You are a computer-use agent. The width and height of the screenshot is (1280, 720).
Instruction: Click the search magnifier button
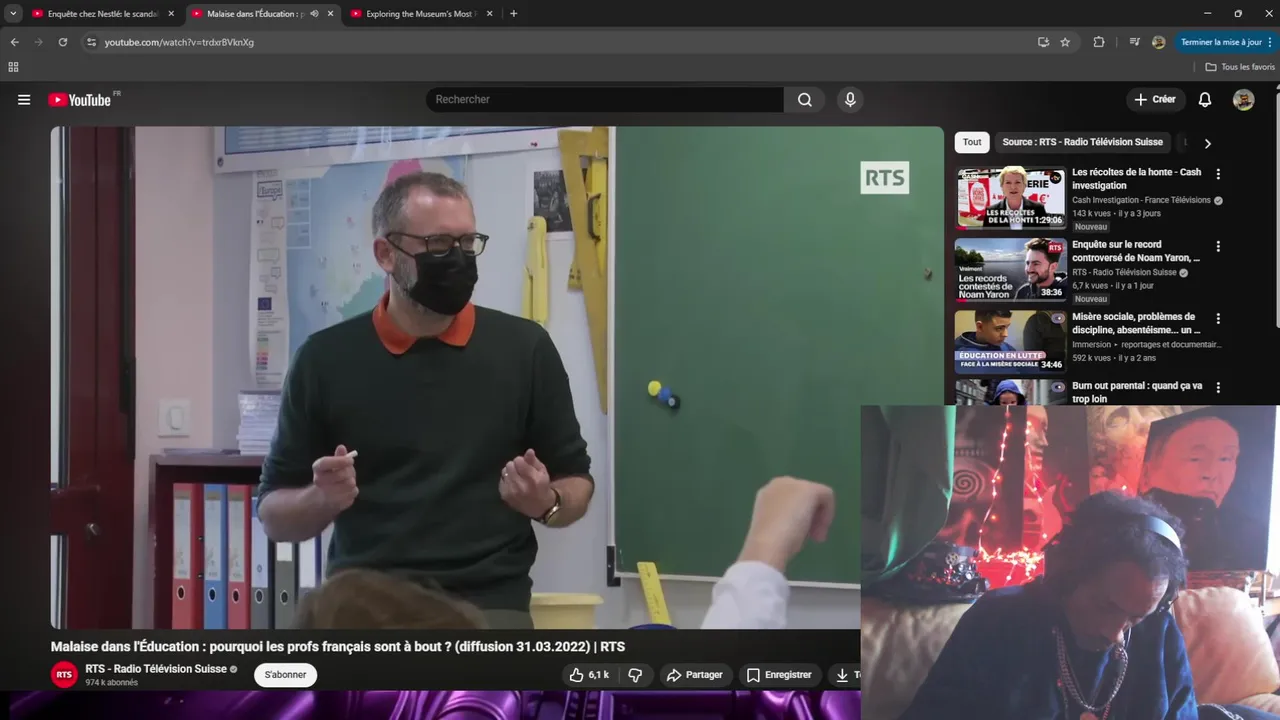[x=804, y=99]
